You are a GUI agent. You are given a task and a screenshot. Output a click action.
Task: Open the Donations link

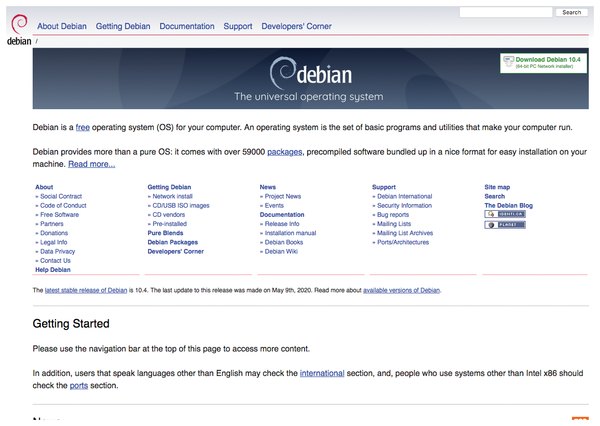click(54, 233)
